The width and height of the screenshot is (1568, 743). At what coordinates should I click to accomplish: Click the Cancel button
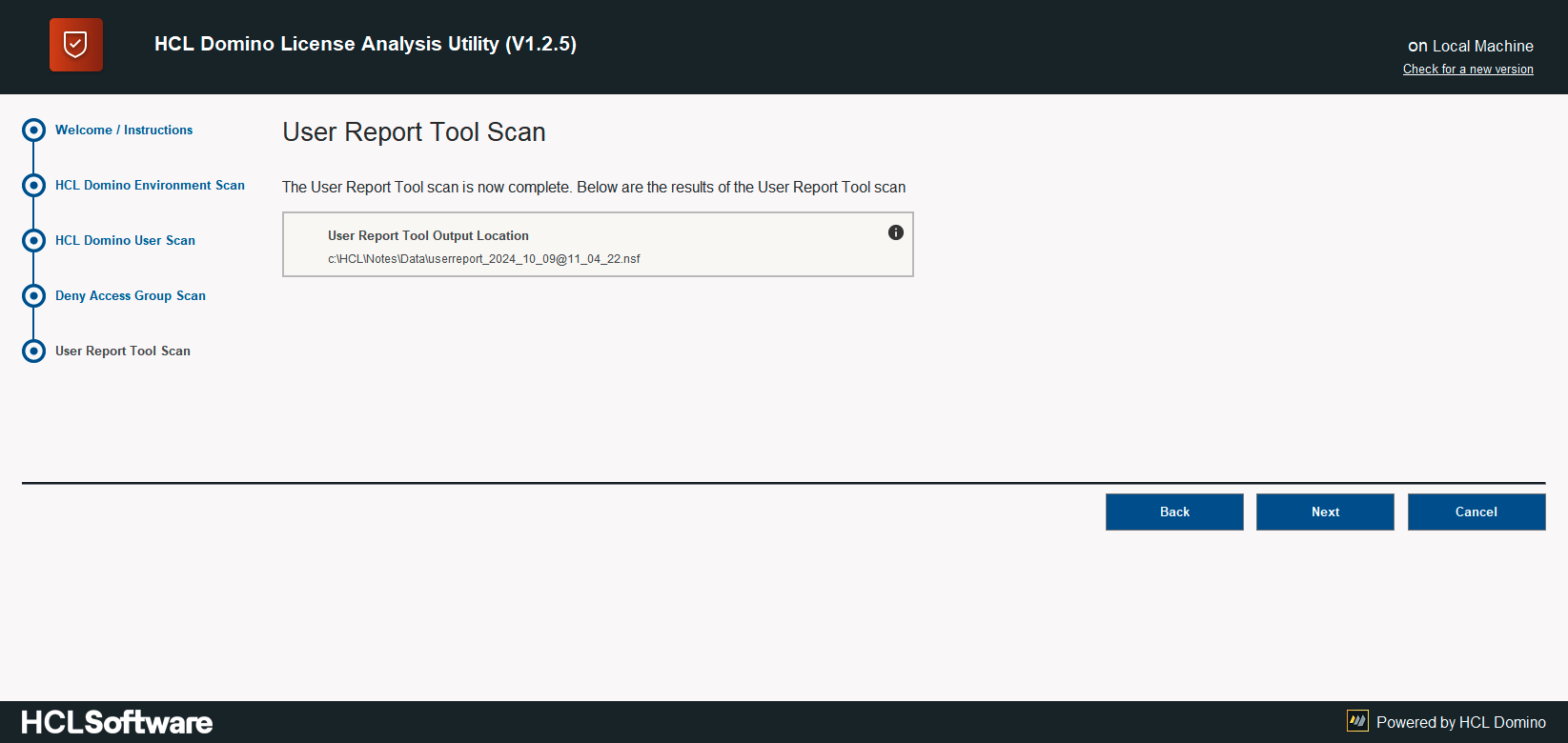1476,512
